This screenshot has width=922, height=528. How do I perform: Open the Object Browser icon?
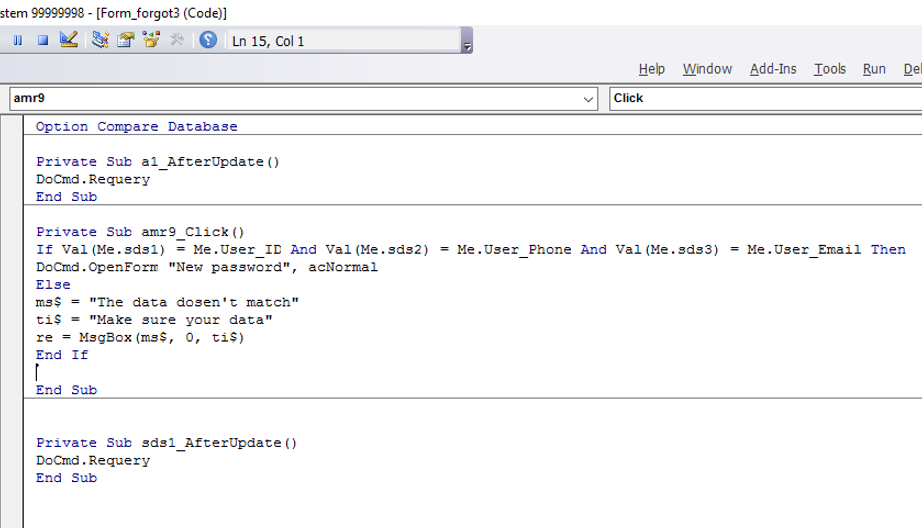[152, 40]
